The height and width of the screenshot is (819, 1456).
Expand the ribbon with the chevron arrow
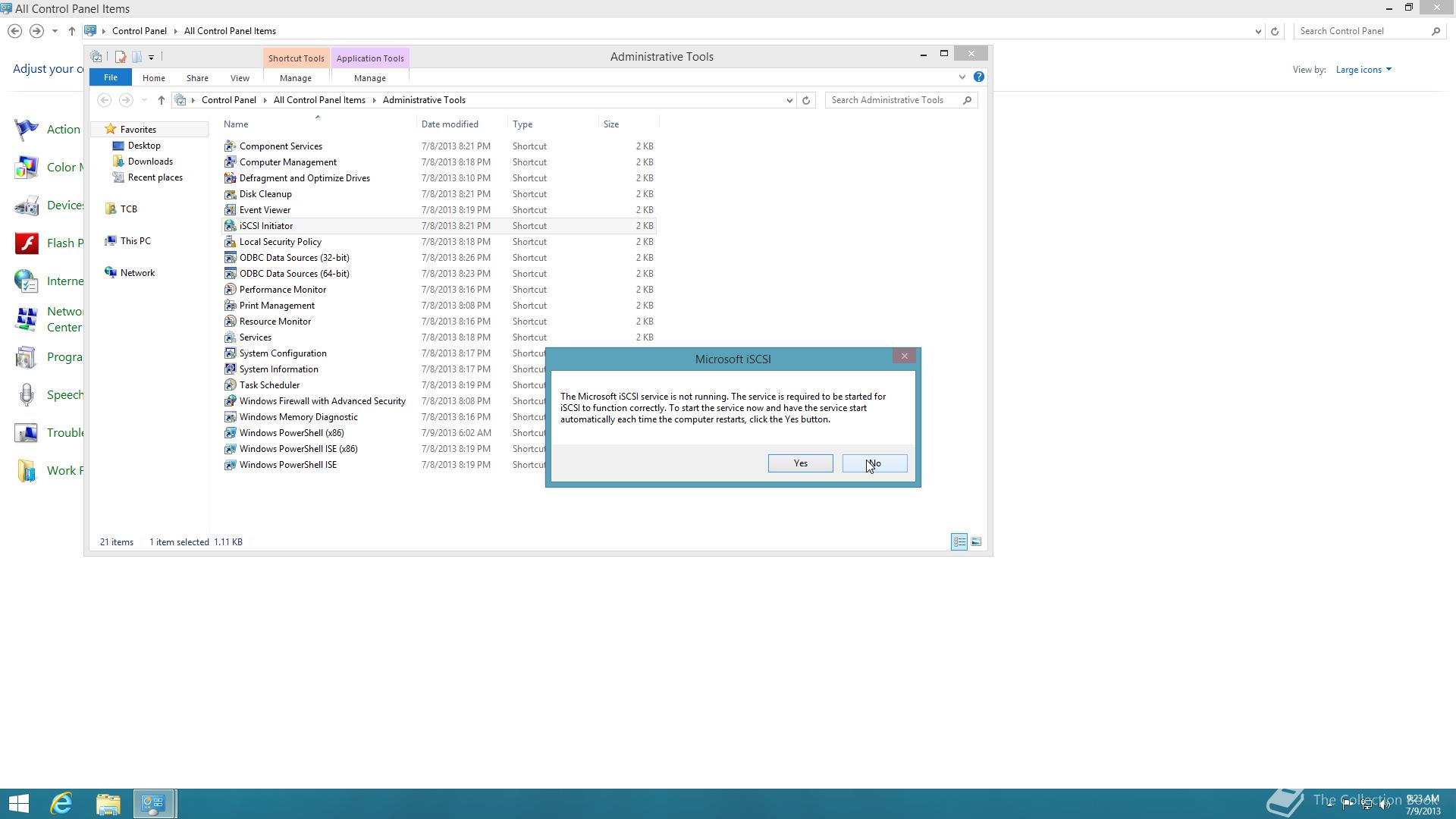[x=962, y=77]
